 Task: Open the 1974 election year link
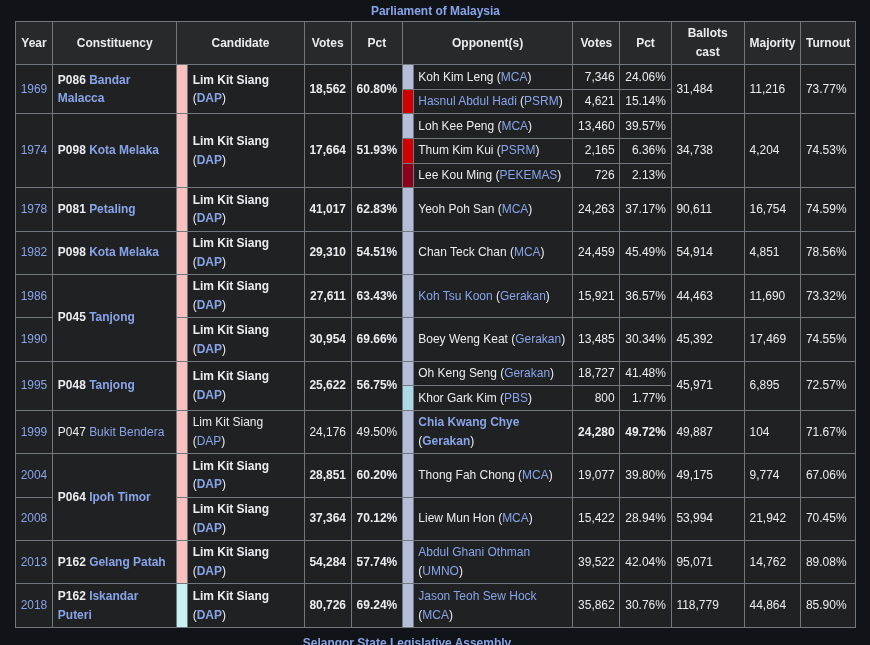coord(34,150)
